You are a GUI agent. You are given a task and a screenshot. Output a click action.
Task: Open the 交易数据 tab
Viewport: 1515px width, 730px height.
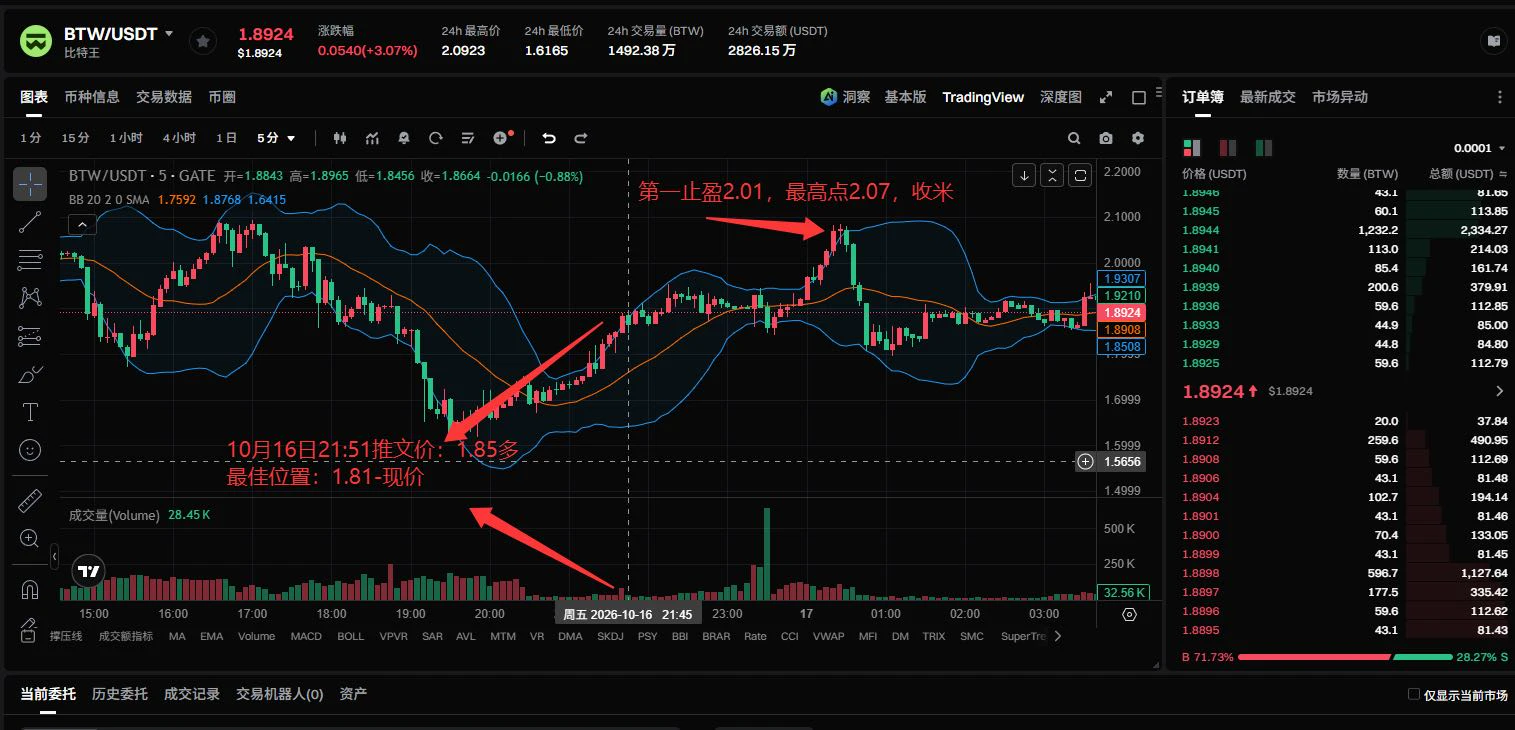coord(164,97)
